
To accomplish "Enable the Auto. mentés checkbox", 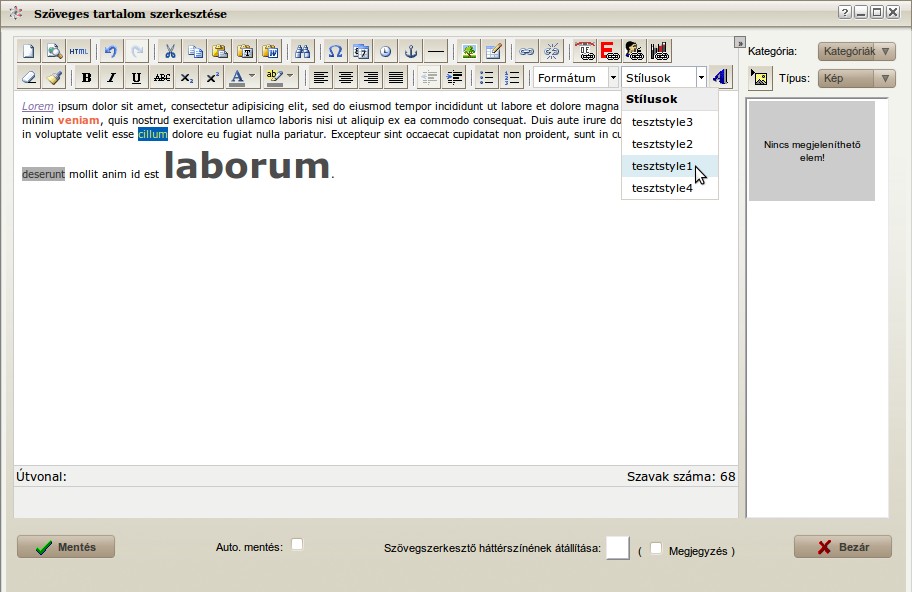I will [x=297, y=545].
